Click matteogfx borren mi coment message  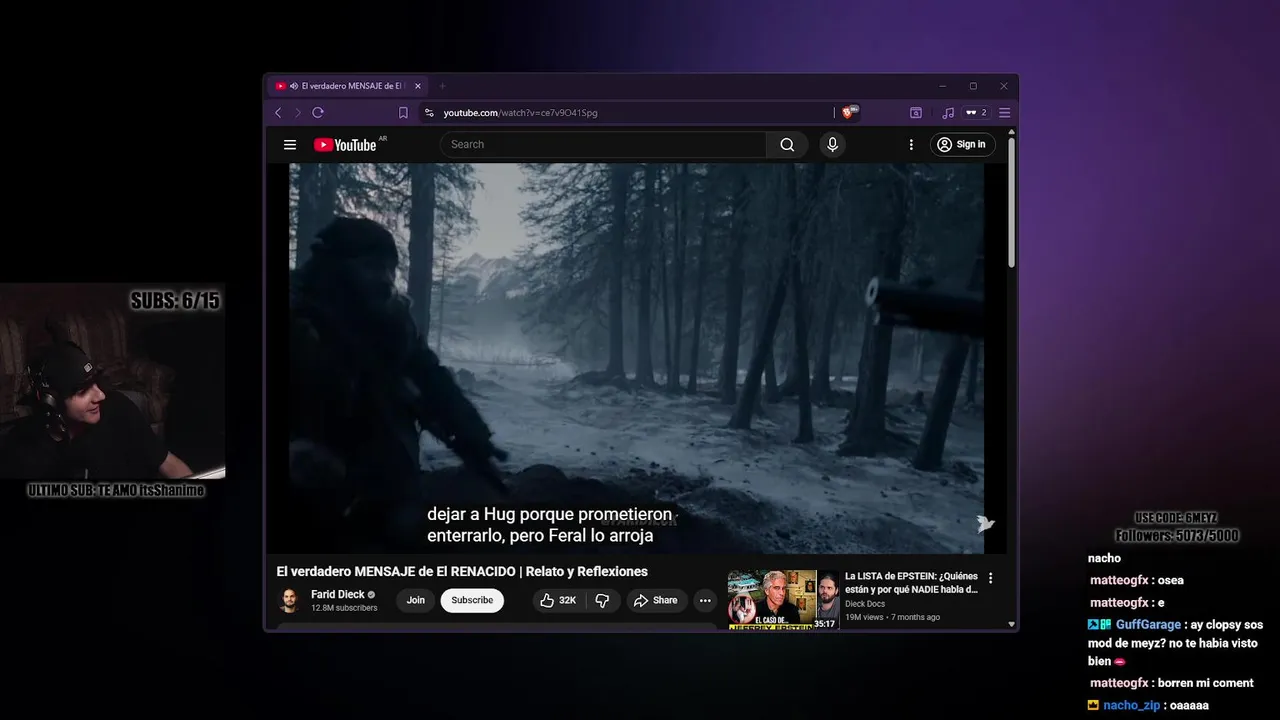[x=1172, y=683]
